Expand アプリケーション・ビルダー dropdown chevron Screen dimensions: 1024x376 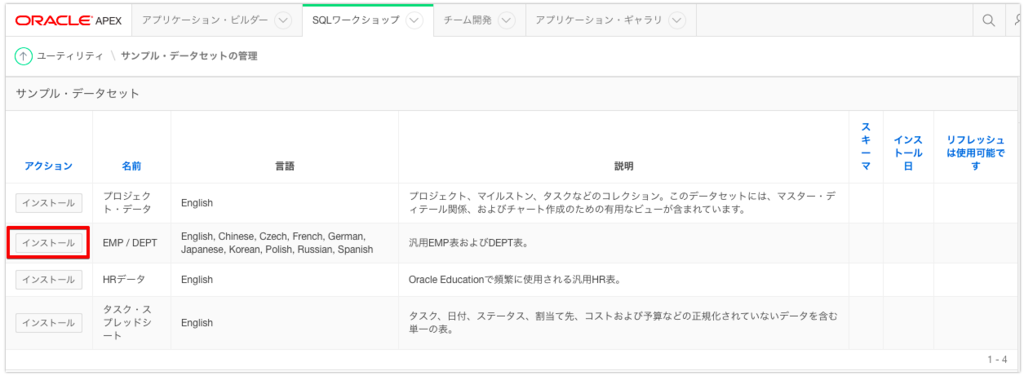click(283, 20)
